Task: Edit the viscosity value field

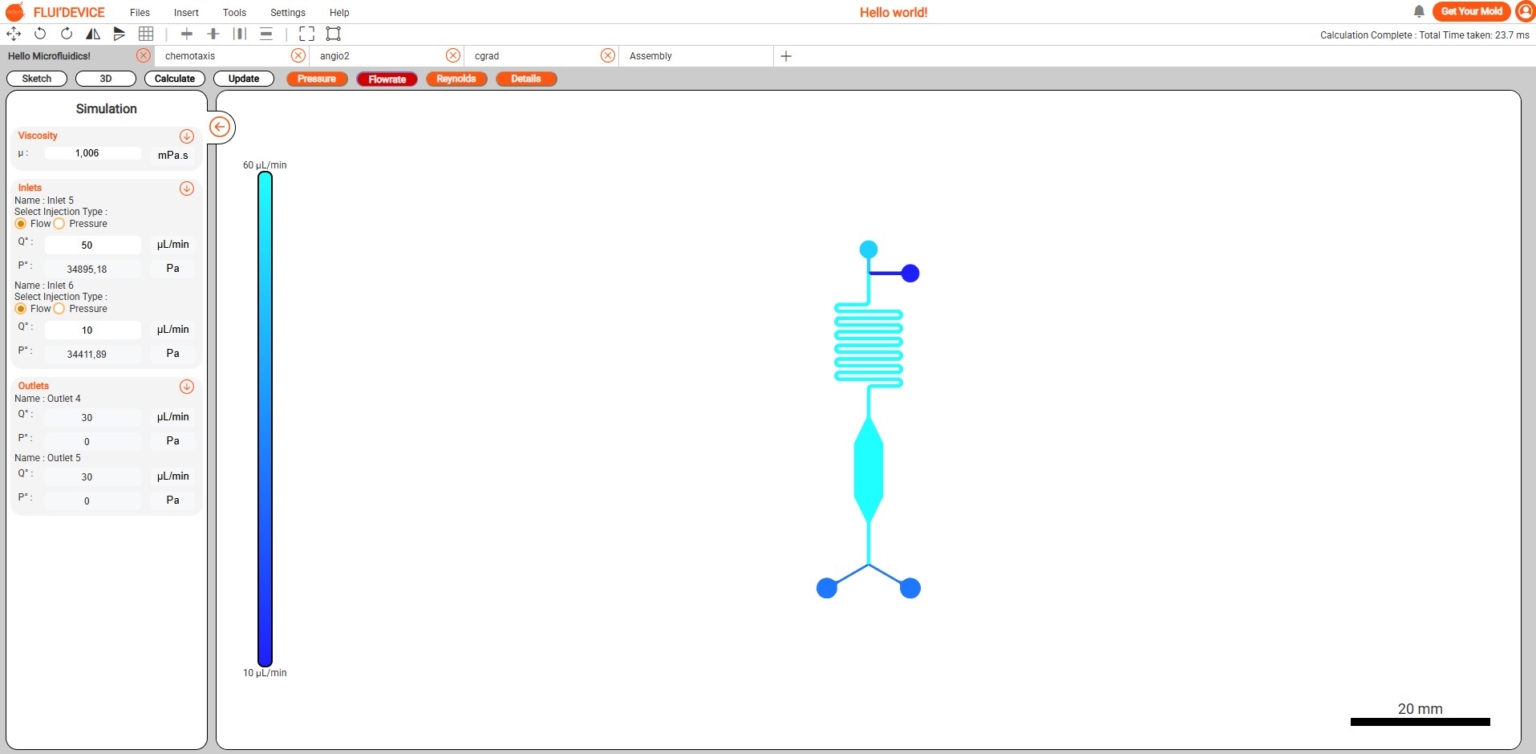Action: [x=93, y=153]
